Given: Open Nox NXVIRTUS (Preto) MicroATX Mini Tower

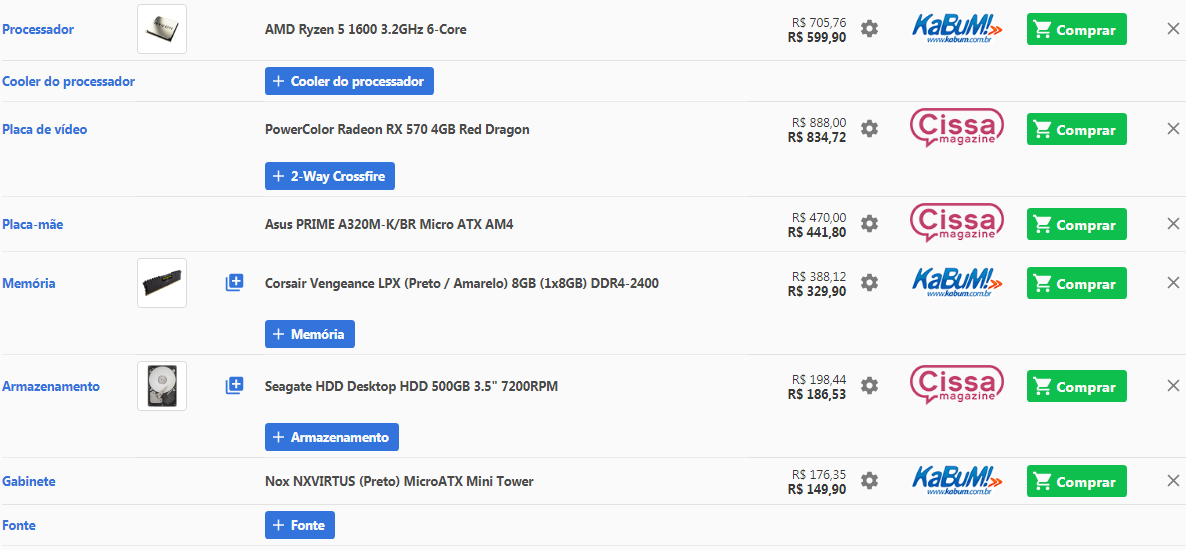Looking at the screenshot, I should click(399, 481).
